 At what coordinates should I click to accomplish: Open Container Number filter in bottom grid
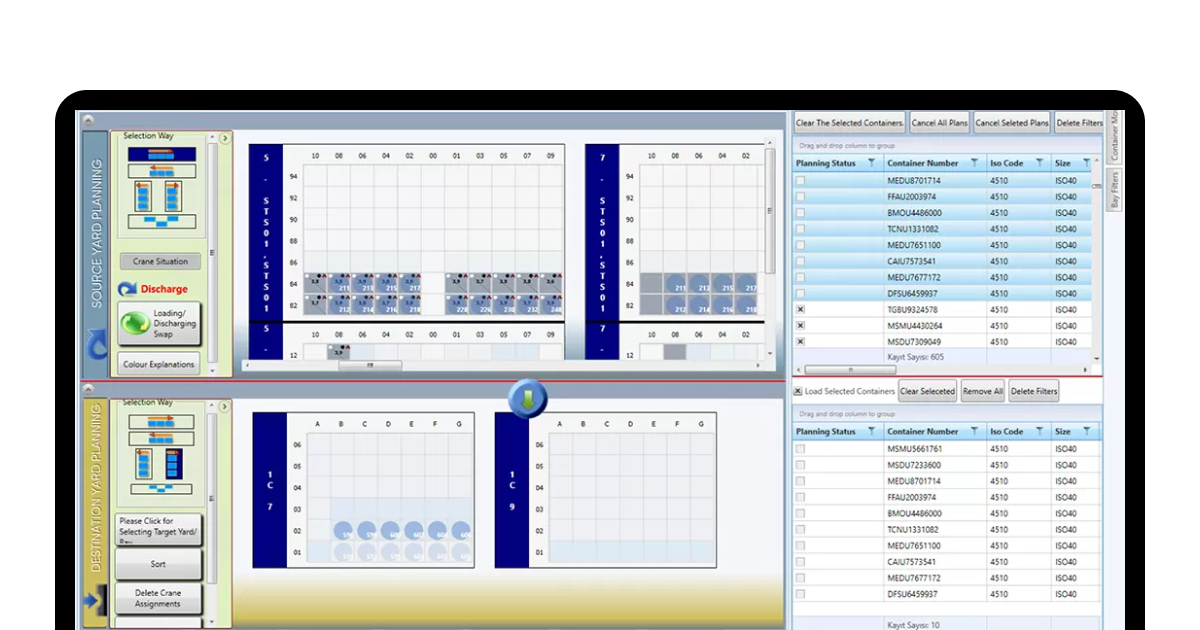pos(976,431)
